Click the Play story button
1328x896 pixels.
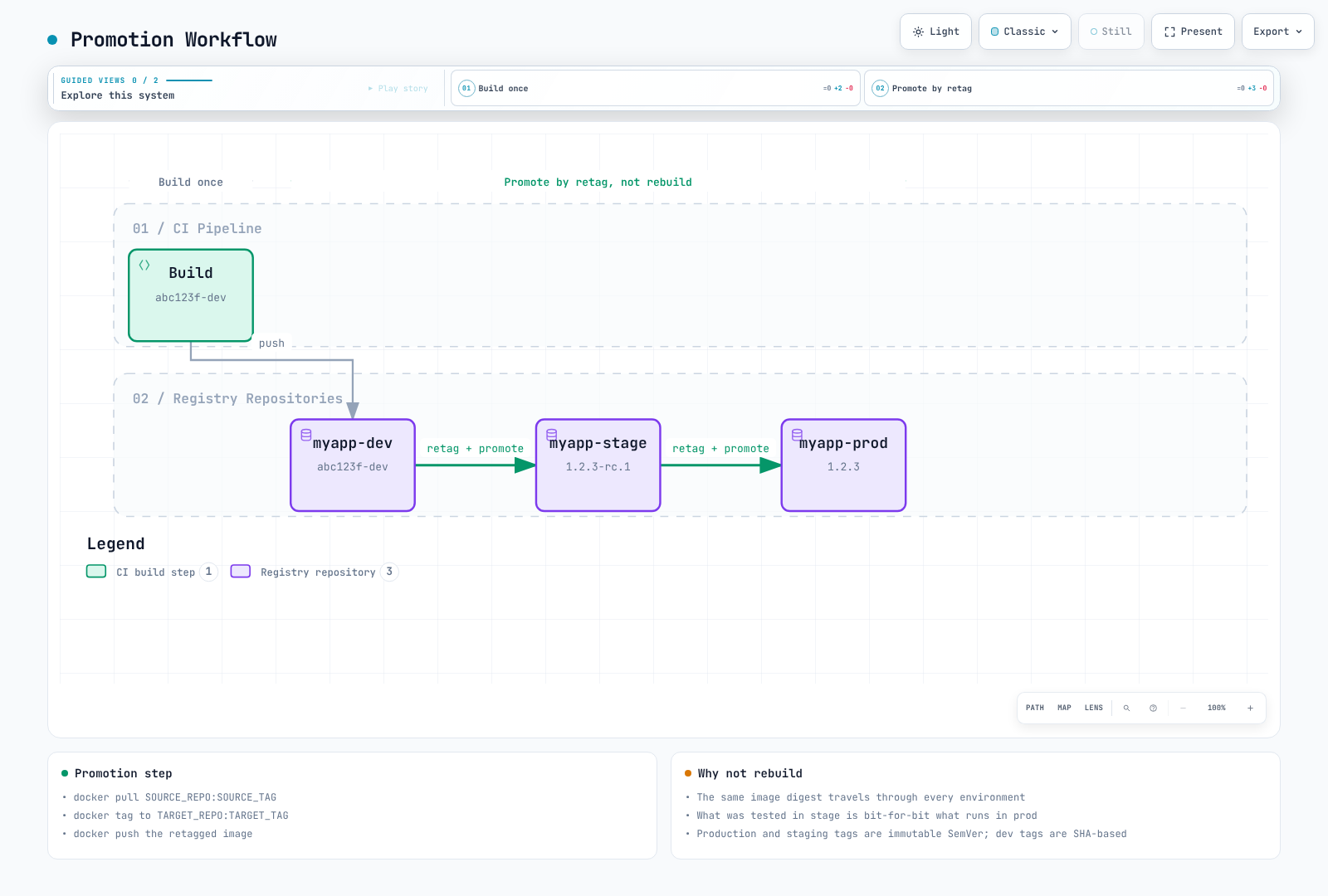click(x=398, y=88)
